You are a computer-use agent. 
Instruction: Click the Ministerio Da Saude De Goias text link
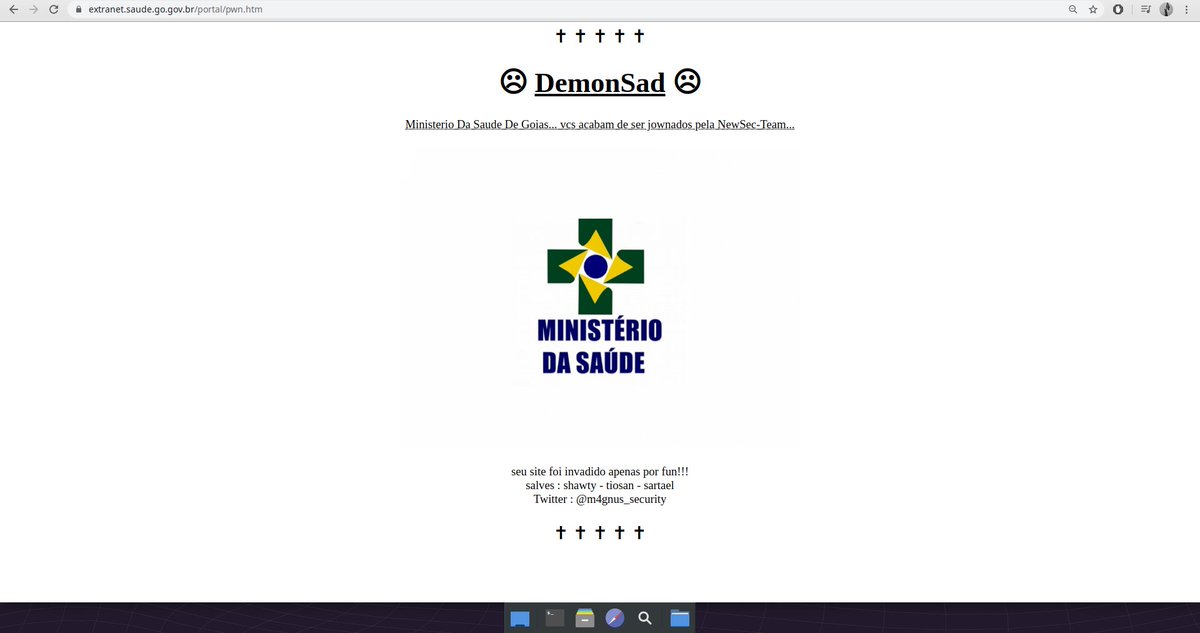(600, 125)
